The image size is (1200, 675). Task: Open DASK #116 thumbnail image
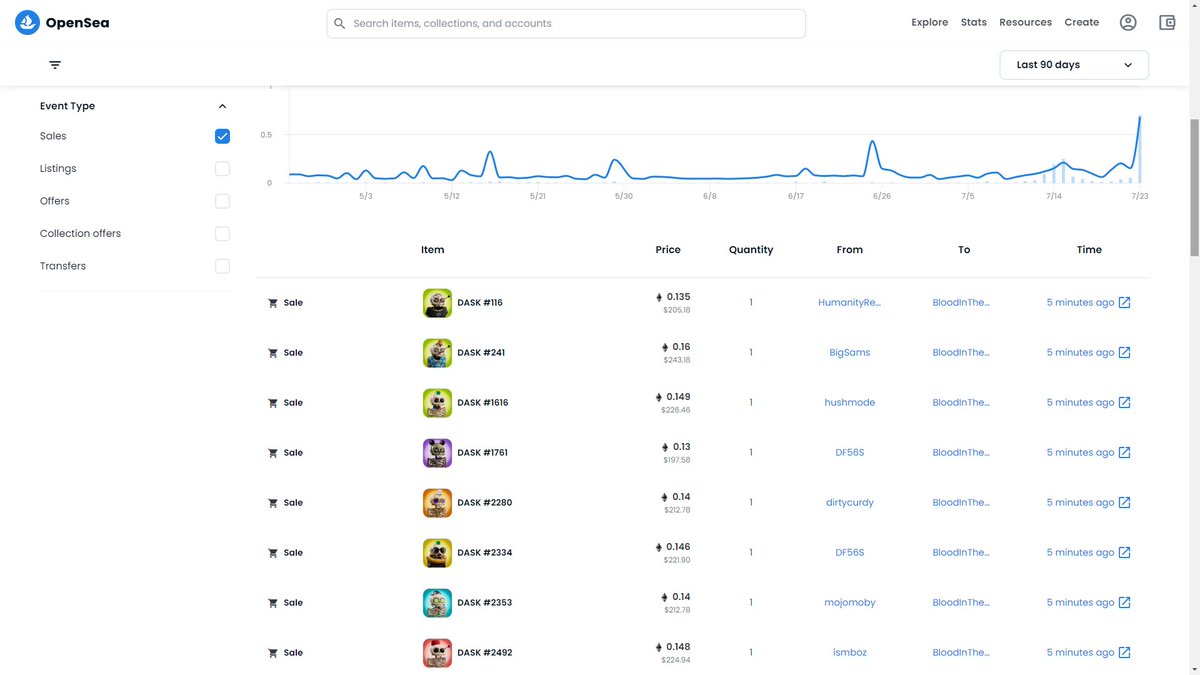[x=437, y=303]
